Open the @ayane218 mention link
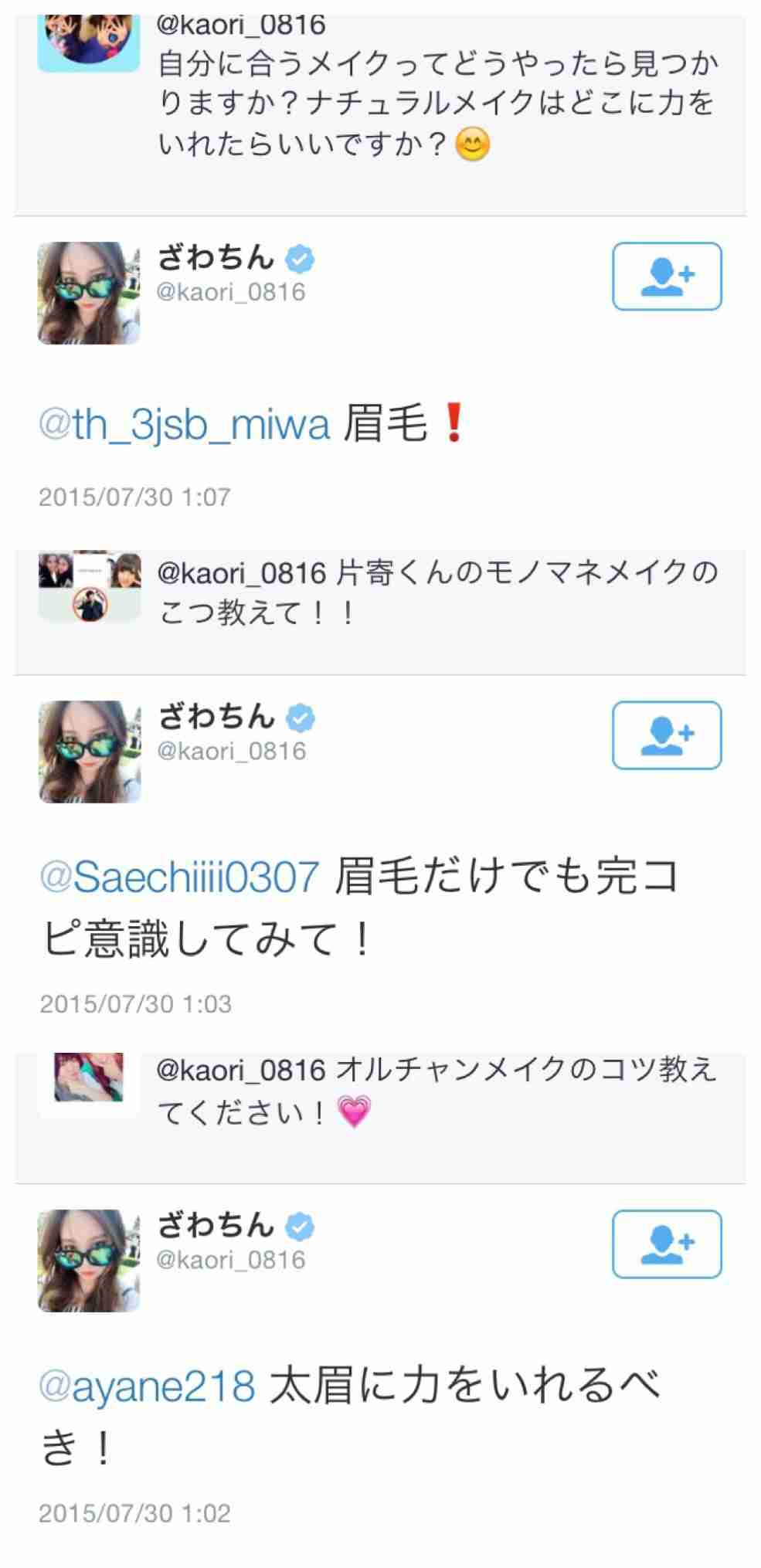Image resolution: width=761 pixels, height=1568 pixels. coord(147,1386)
